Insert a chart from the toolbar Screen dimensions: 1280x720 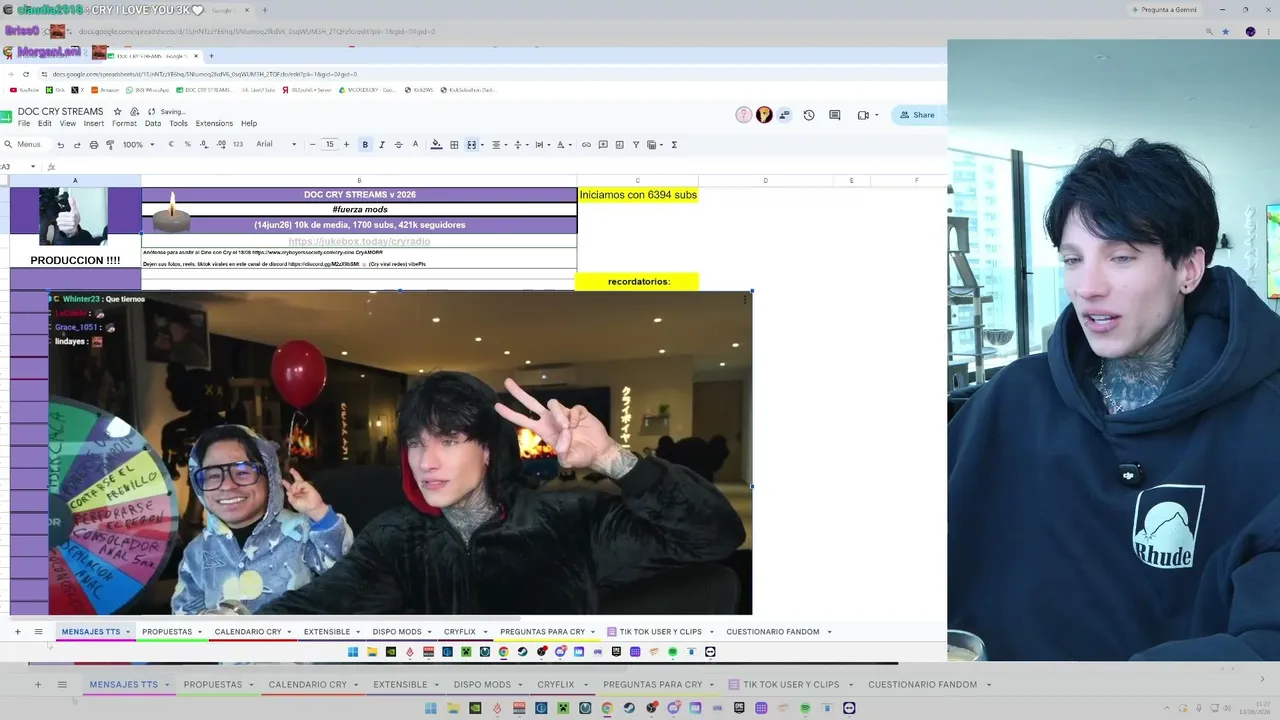[x=619, y=145]
